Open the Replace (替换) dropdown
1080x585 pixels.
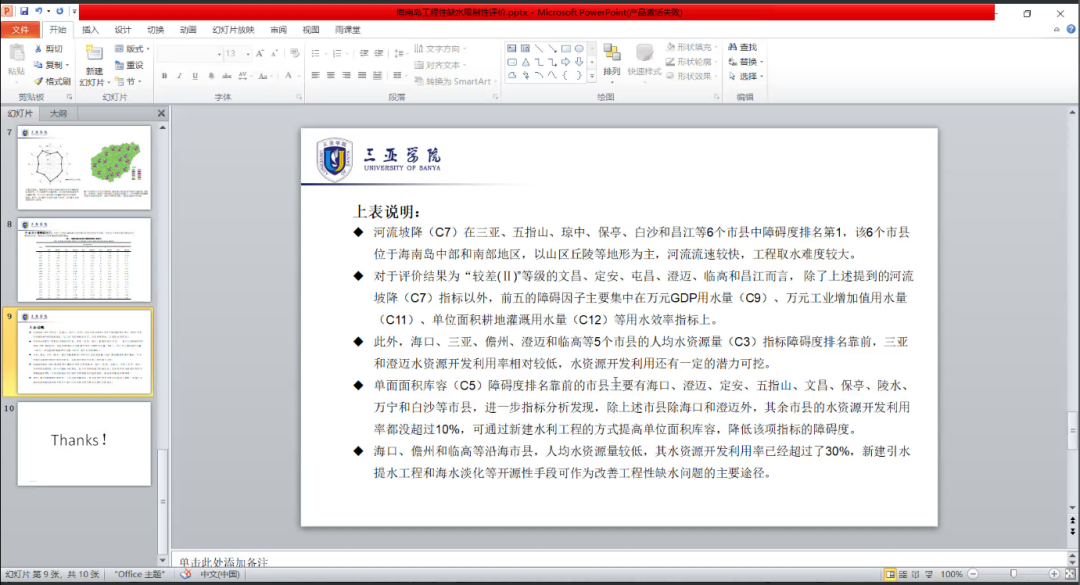pos(747,62)
